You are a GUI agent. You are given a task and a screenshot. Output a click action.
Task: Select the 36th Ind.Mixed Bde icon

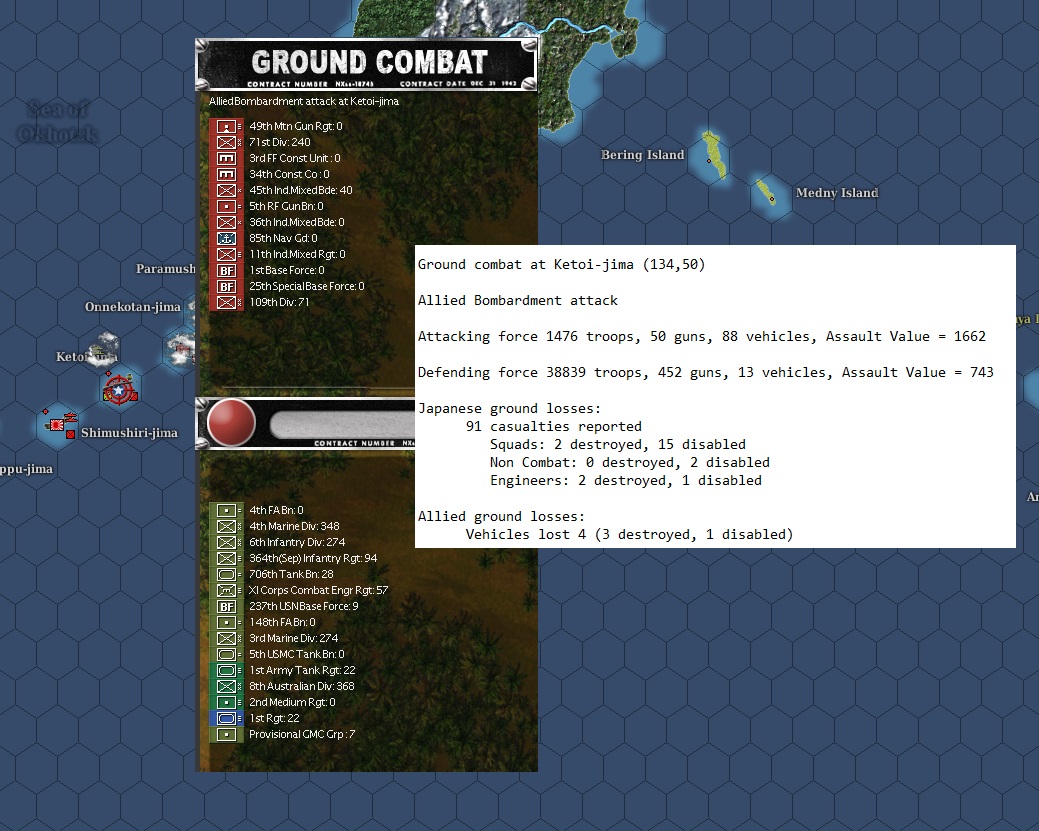(227, 222)
